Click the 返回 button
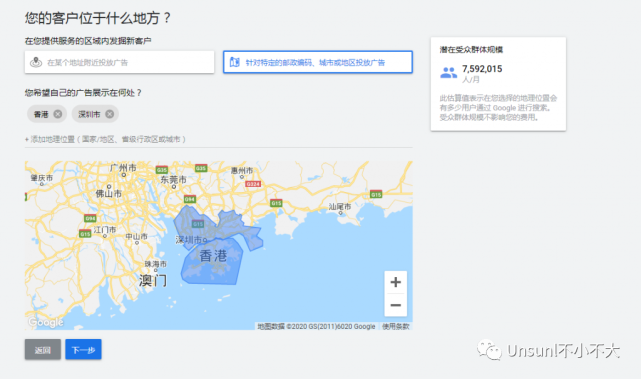The height and width of the screenshot is (379, 641). [x=43, y=350]
